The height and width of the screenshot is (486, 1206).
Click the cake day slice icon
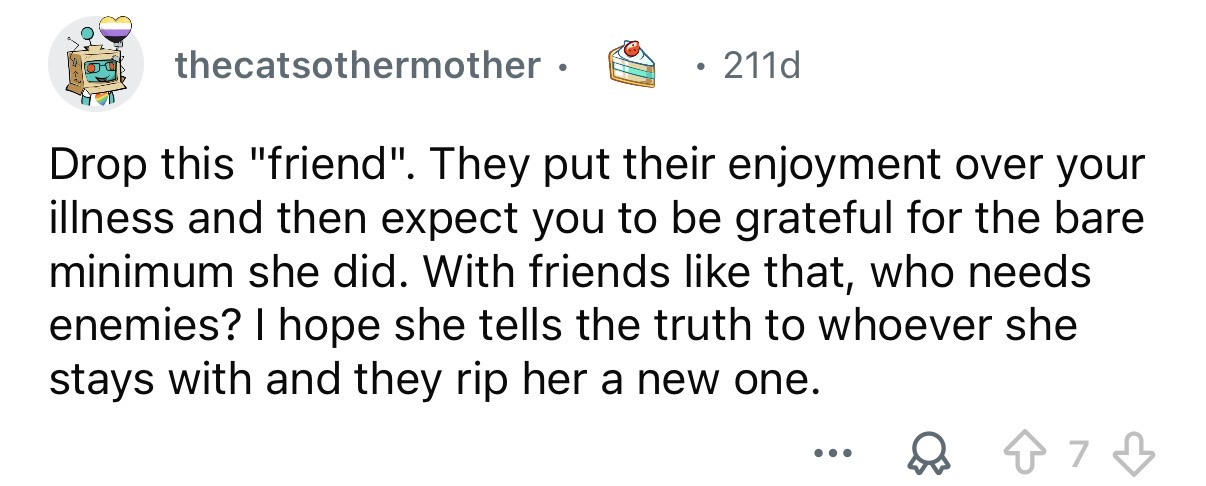tap(630, 65)
